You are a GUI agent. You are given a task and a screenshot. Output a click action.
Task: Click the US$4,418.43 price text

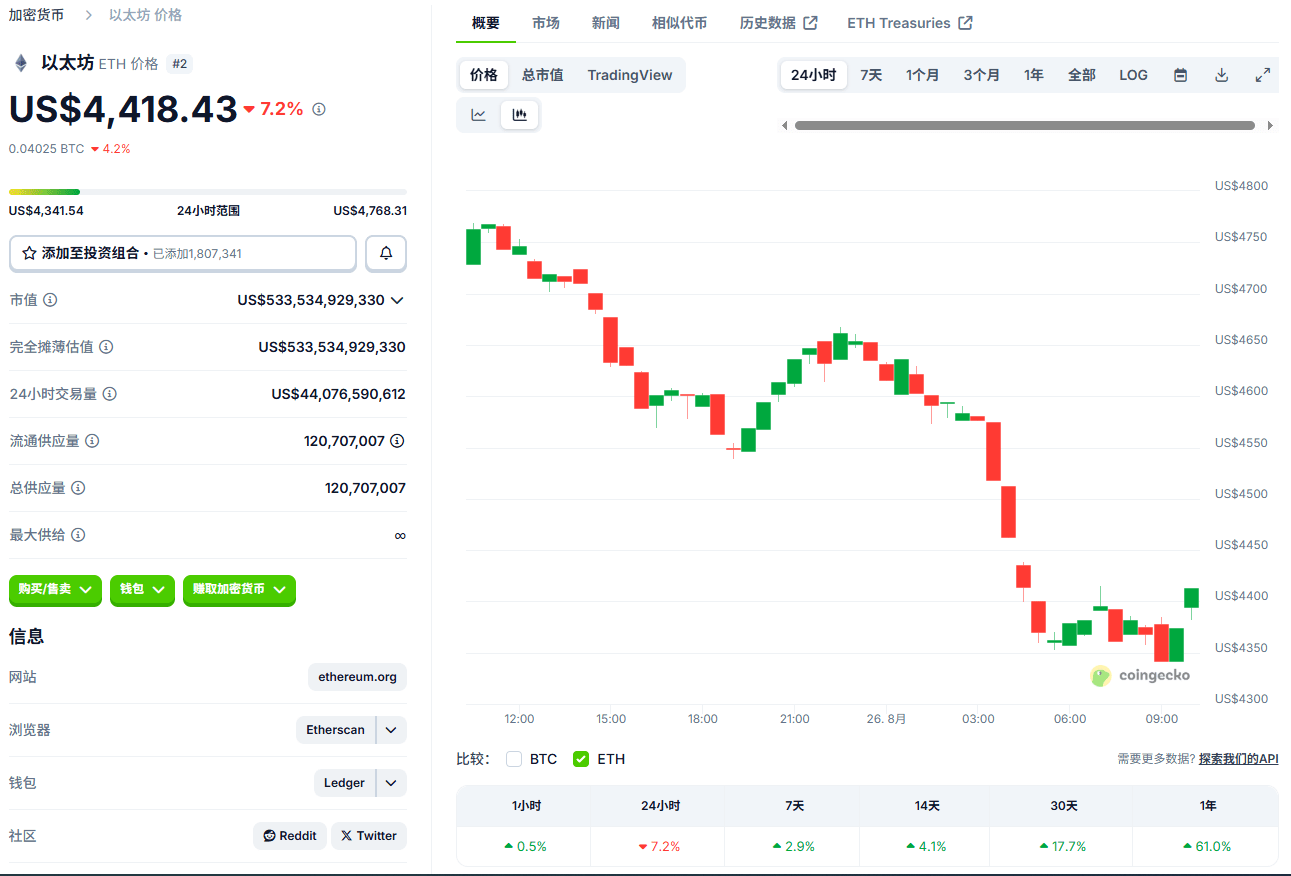point(123,109)
